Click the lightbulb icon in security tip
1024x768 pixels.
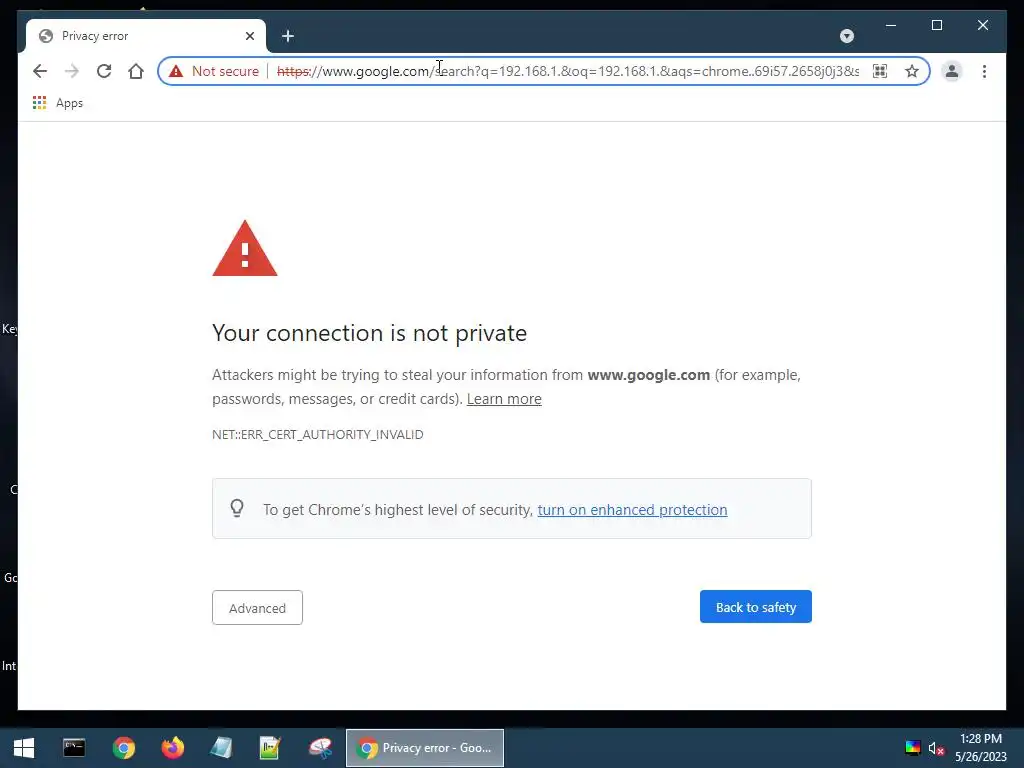(237, 508)
